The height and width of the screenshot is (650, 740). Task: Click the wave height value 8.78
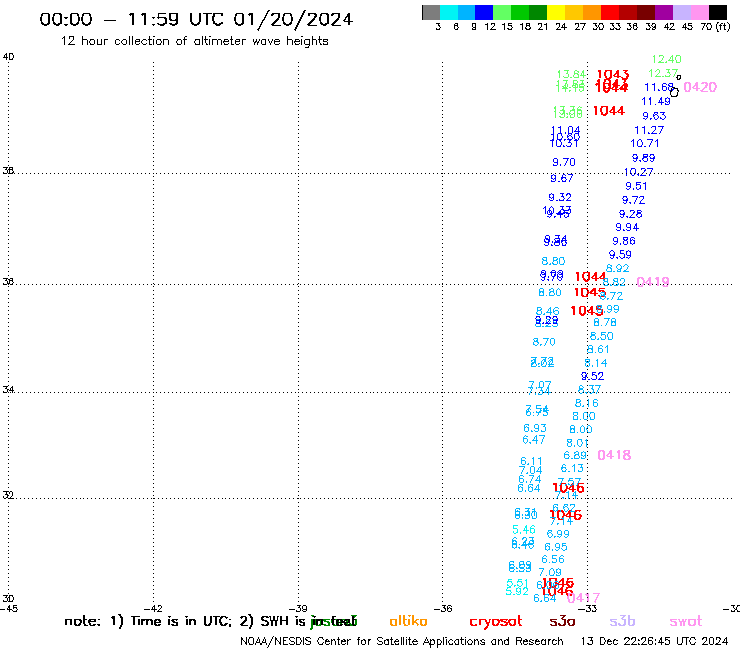(605, 322)
